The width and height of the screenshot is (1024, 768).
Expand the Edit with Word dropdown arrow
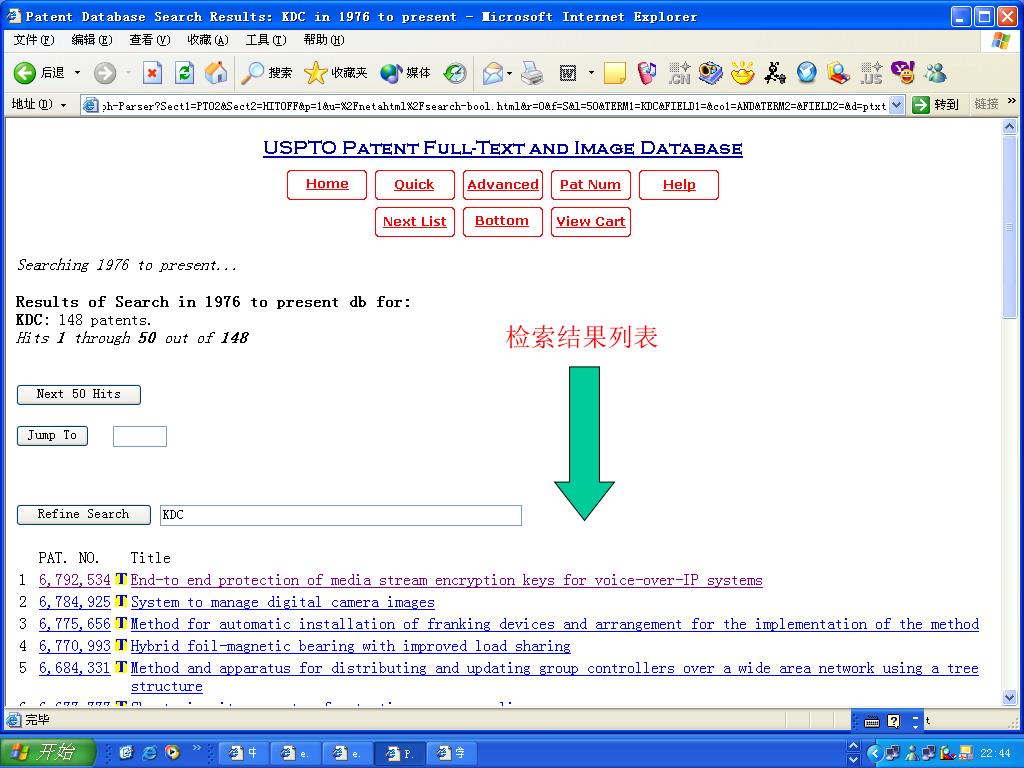[x=591, y=72]
